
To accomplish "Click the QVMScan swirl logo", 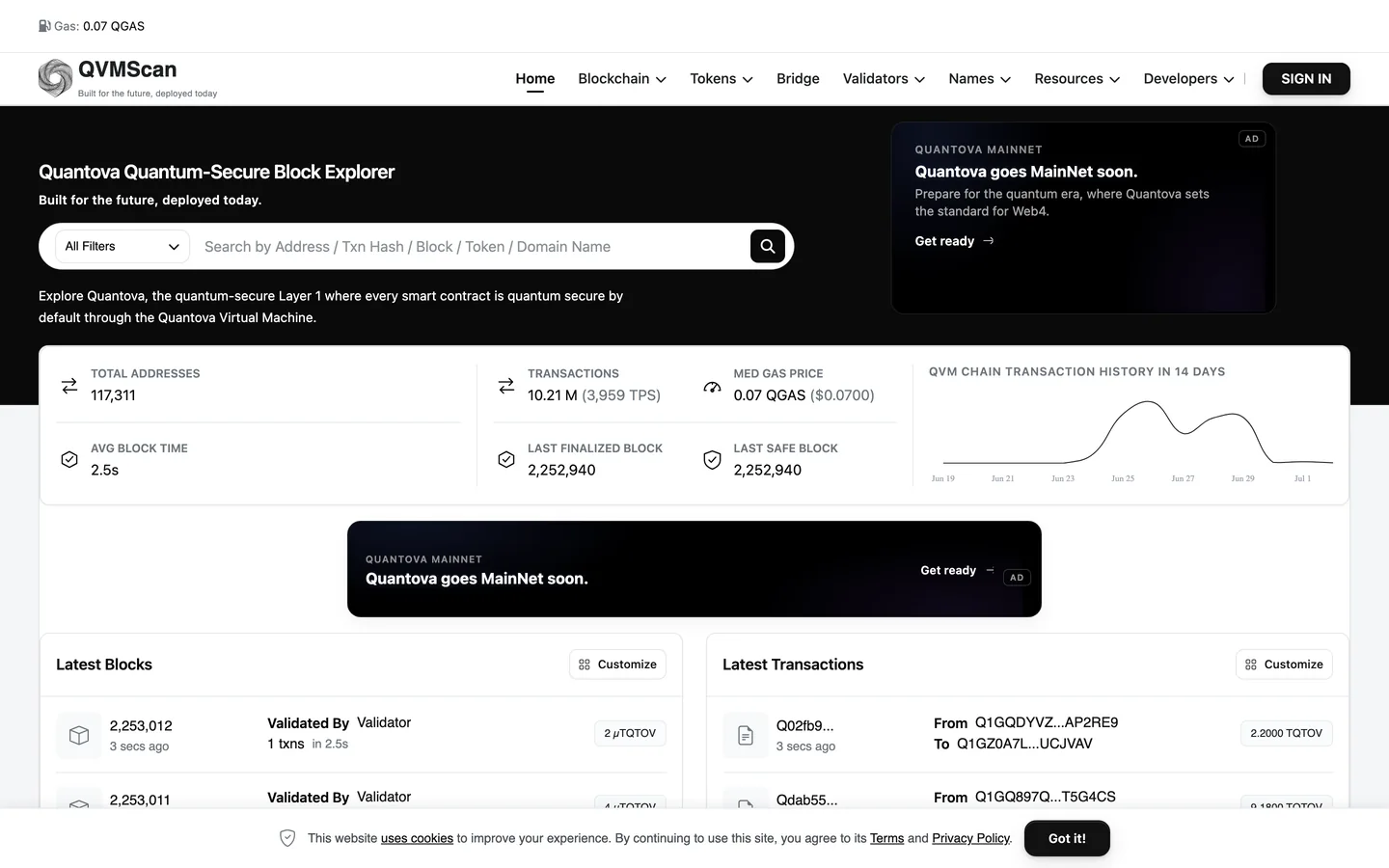I will tap(55, 78).
